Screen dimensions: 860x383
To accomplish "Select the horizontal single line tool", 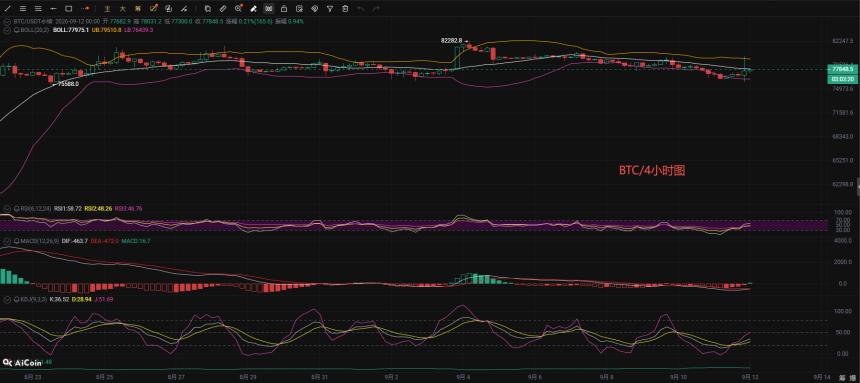I will point(53,9).
